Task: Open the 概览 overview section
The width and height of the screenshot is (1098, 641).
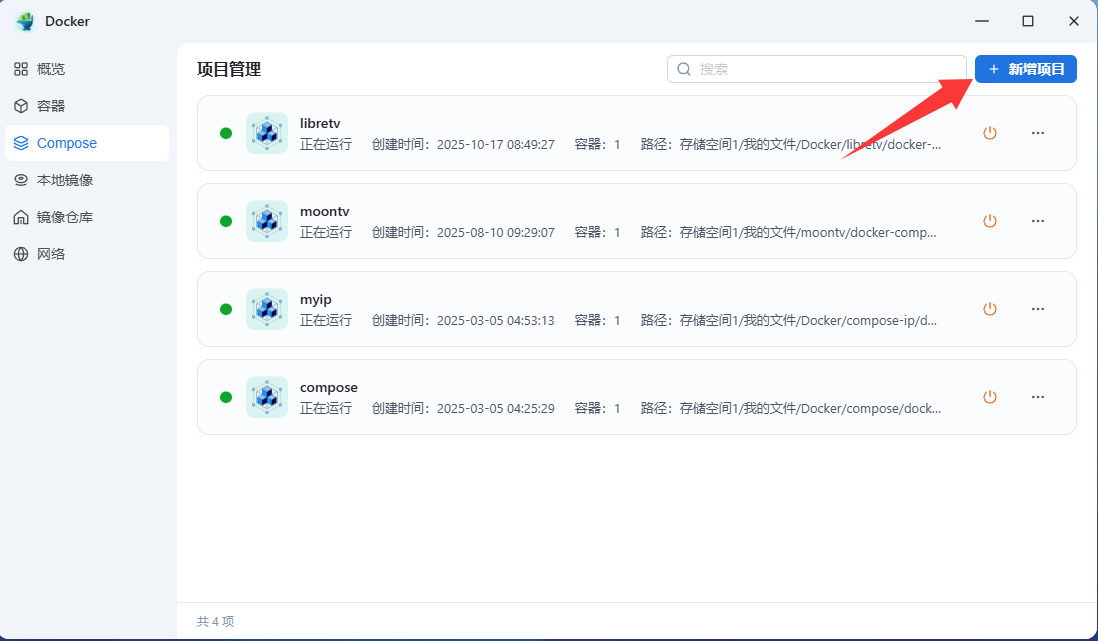Action: tap(87, 69)
